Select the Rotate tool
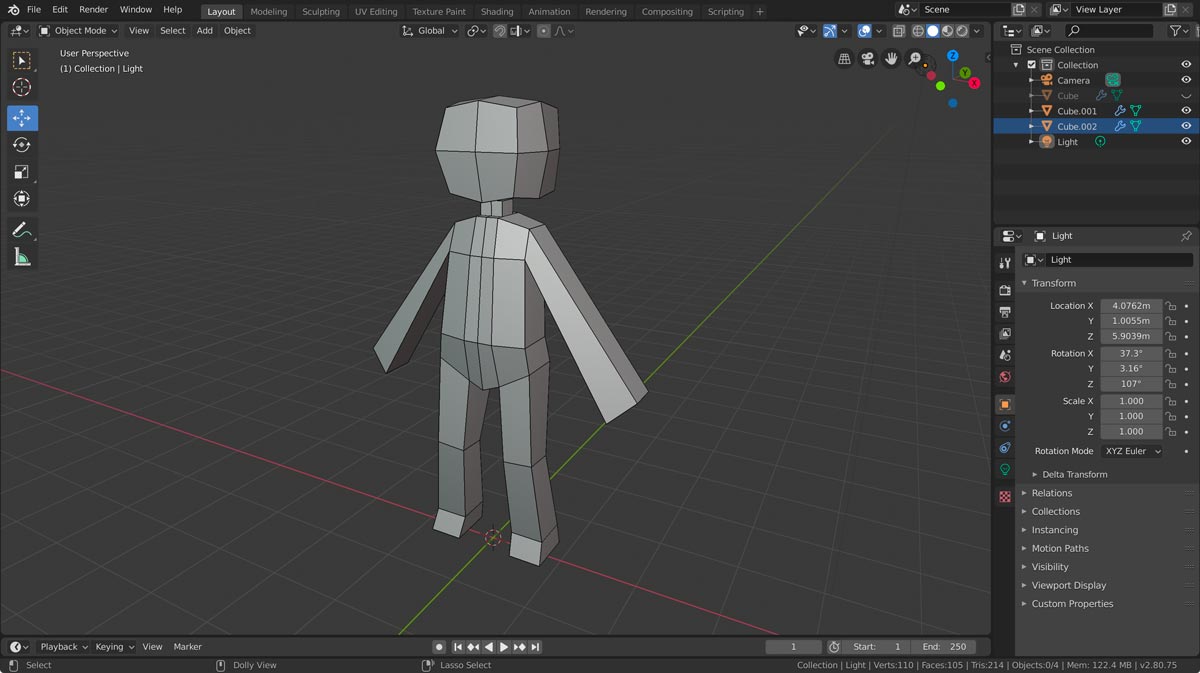1200x673 pixels. [22, 145]
